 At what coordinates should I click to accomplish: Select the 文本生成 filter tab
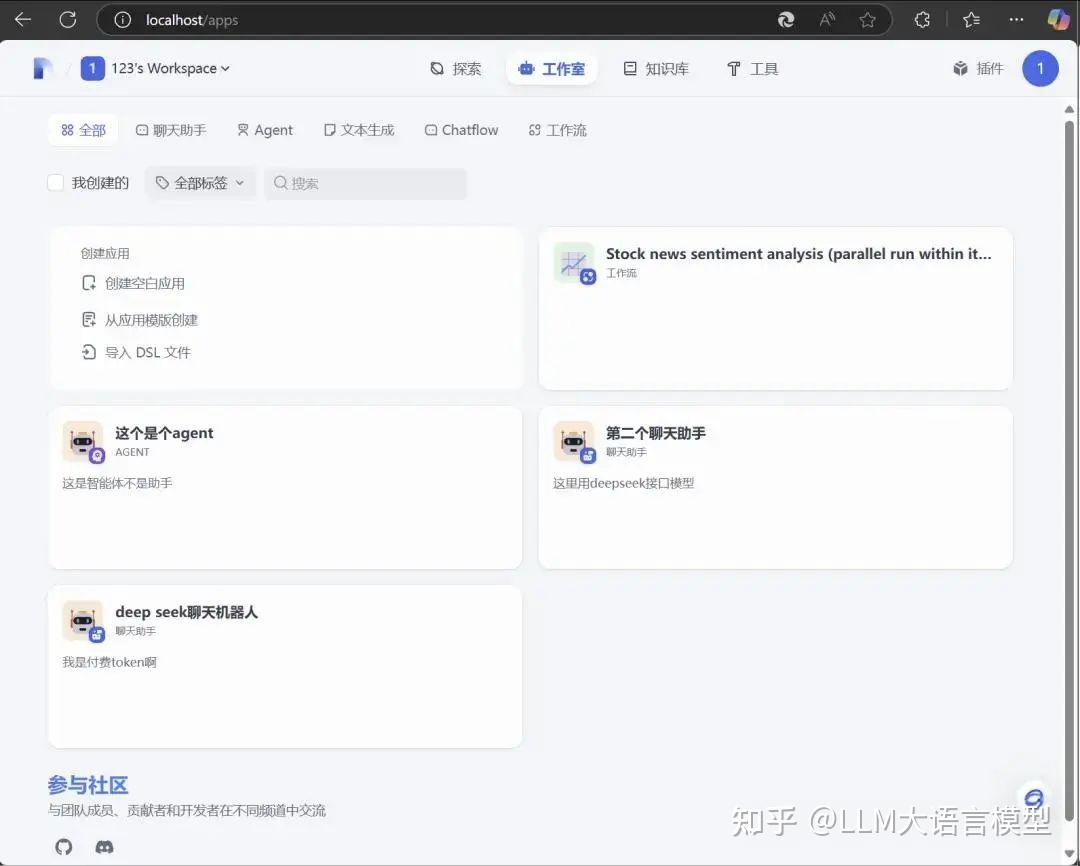pos(359,130)
